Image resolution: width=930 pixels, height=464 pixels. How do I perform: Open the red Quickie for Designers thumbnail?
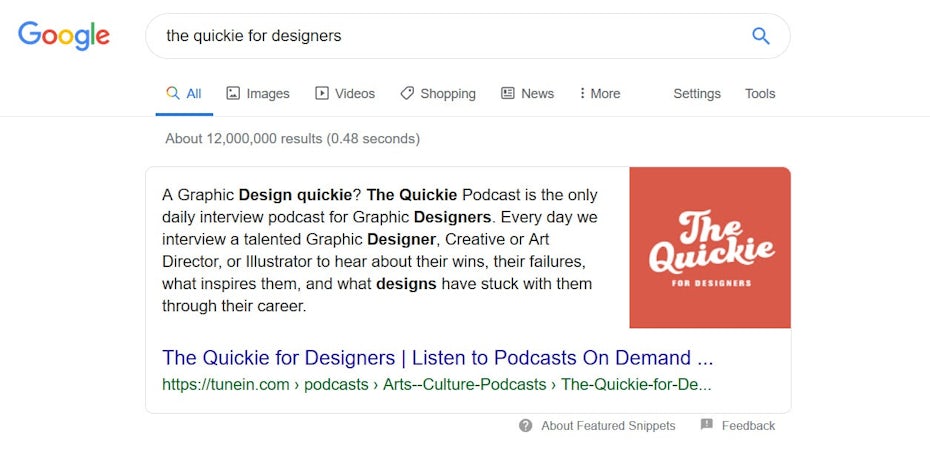click(x=710, y=247)
